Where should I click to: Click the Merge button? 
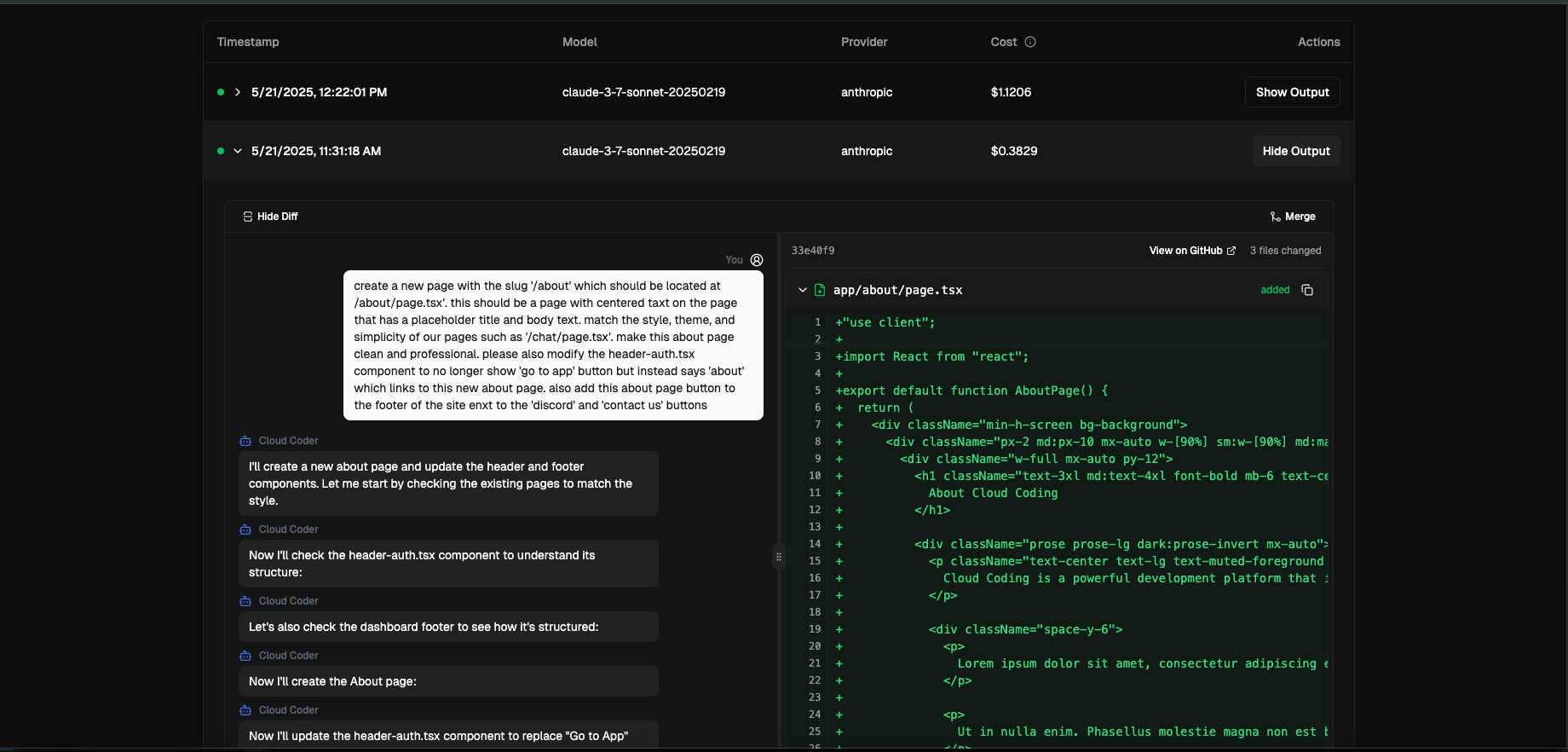(1293, 217)
